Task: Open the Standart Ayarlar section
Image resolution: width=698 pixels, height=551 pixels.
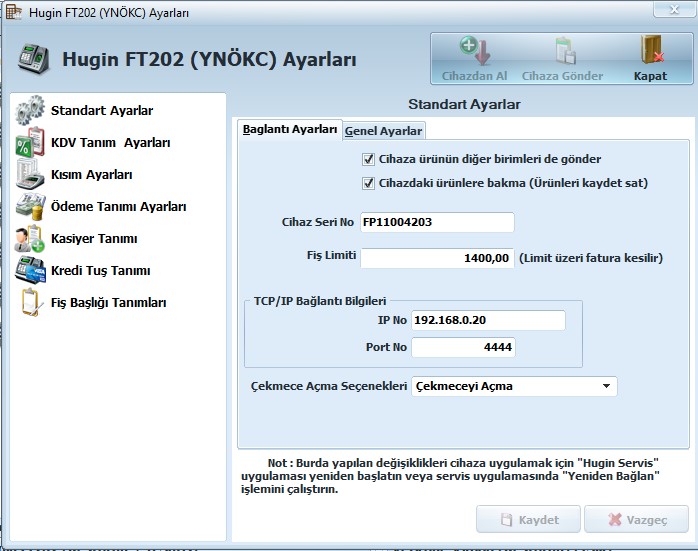Action: pos(102,110)
